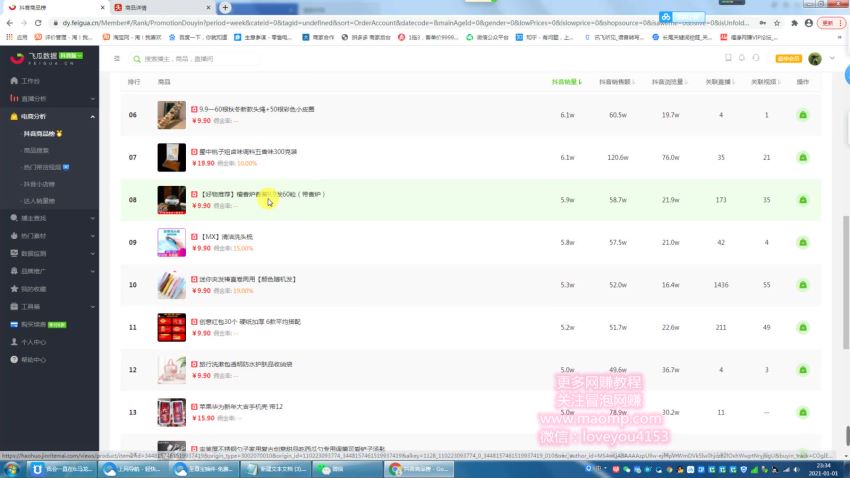The image size is (850, 478).
Task: Click green action icon for rank 07
Action: 803,157
